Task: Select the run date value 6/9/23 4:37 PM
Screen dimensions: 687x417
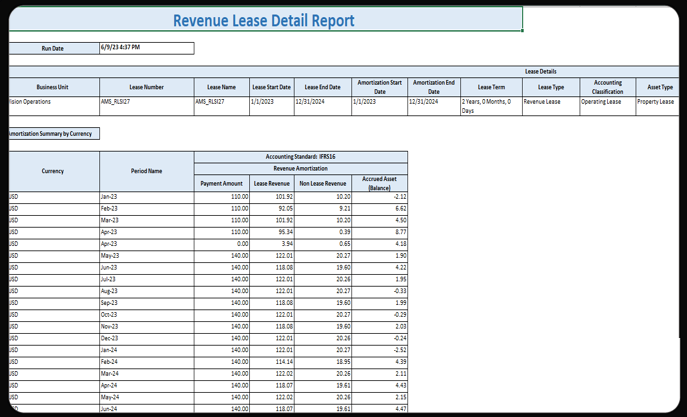Action: tap(120, 47)
